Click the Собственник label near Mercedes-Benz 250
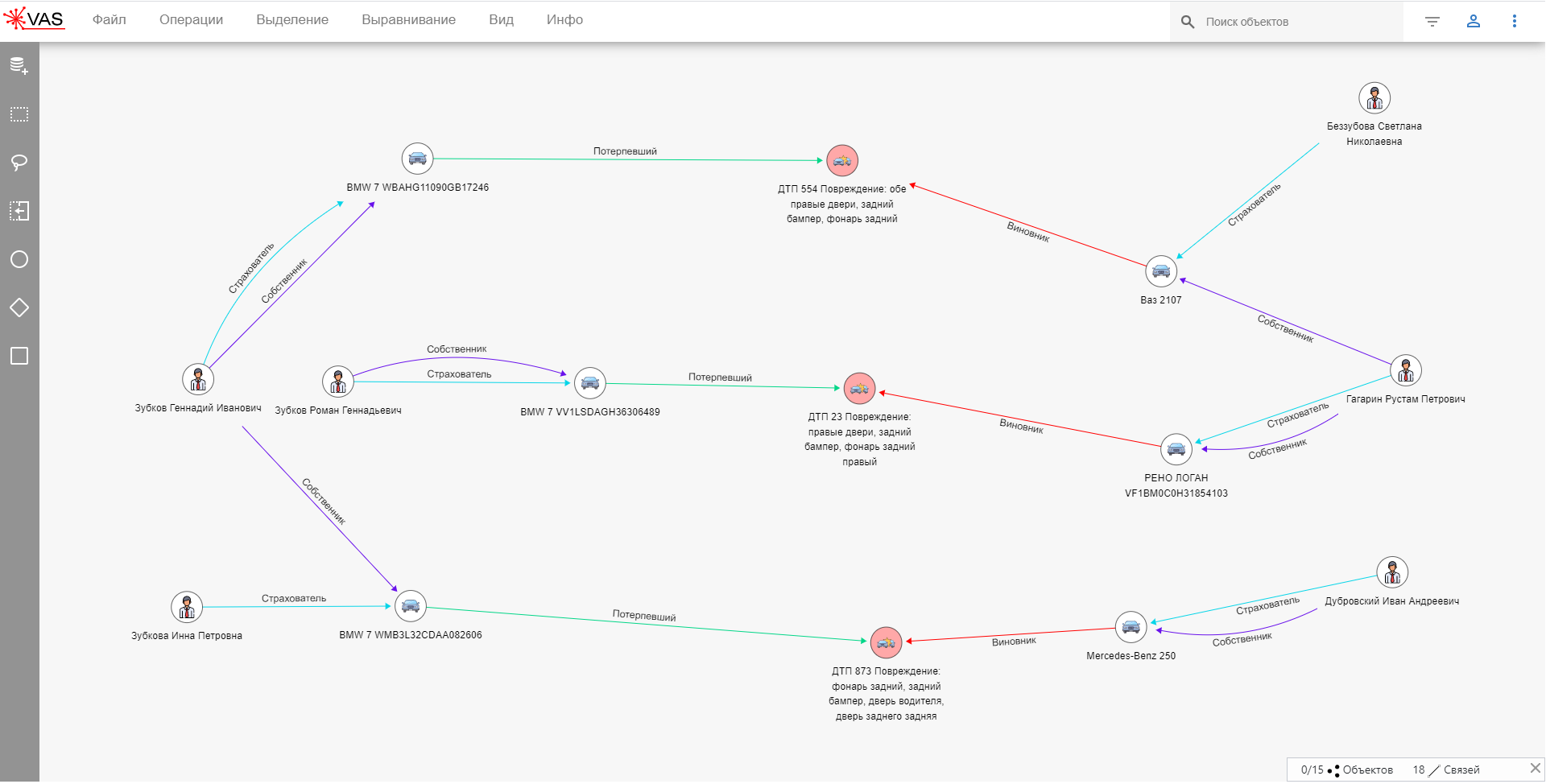 click(x=1242, y=639)
